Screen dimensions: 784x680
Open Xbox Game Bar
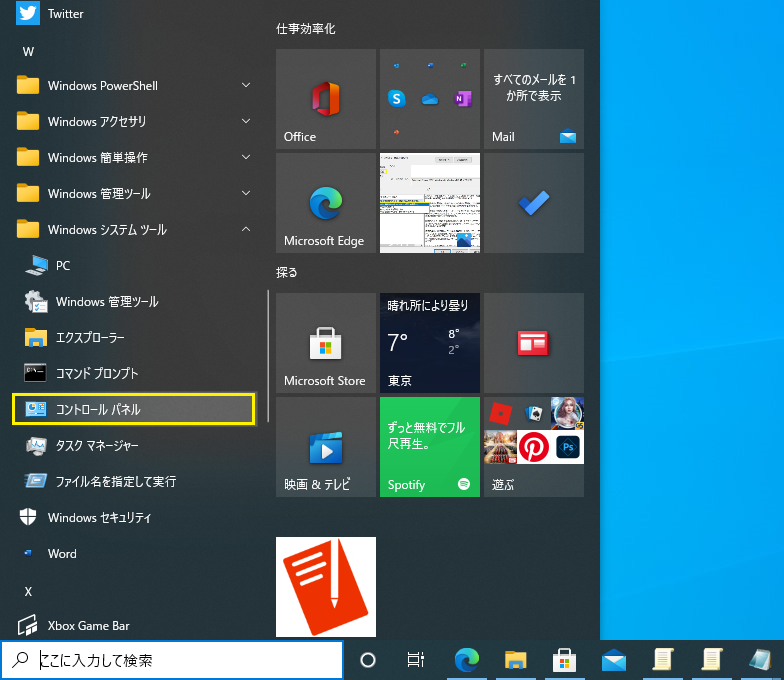pyautogui.click(x=134, y=626)
